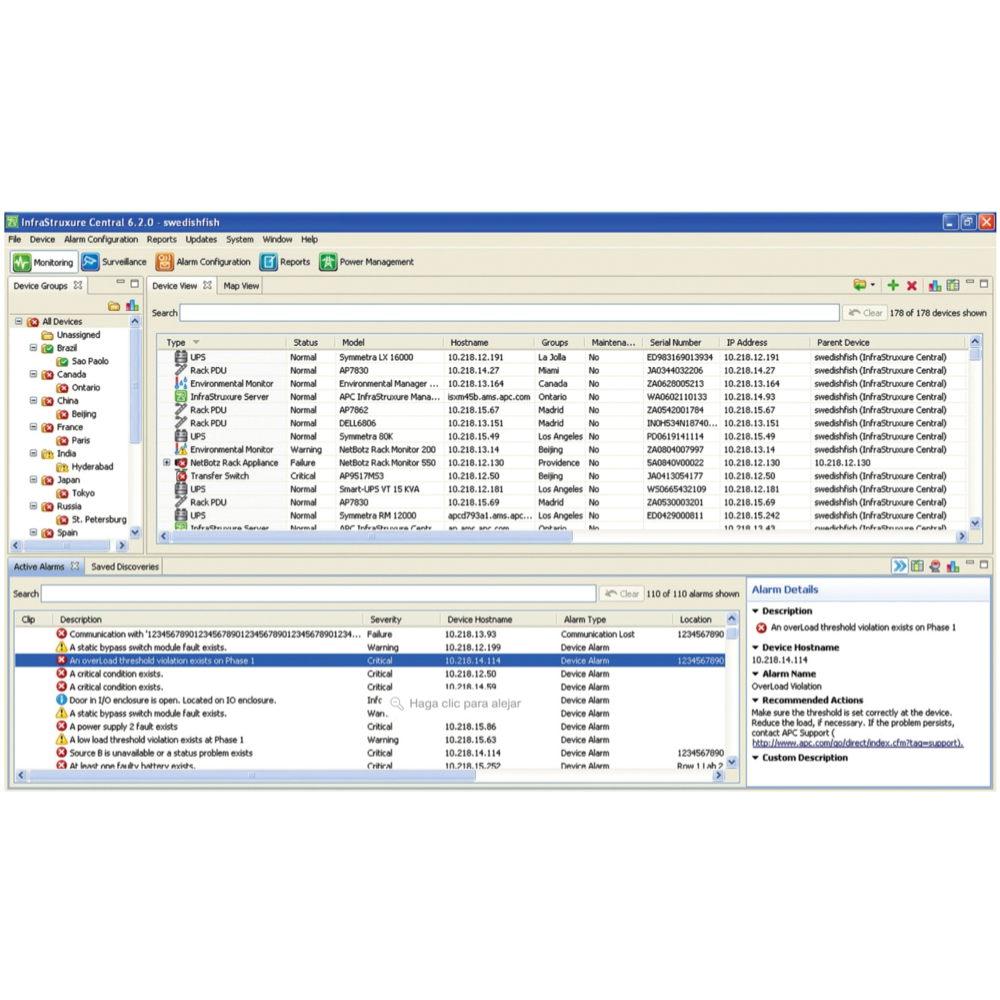Viewport: 1000px width, 1000px height.
Task: Clear the Active Alarms search
Action: pyautogui.click(x=622, y=593)
